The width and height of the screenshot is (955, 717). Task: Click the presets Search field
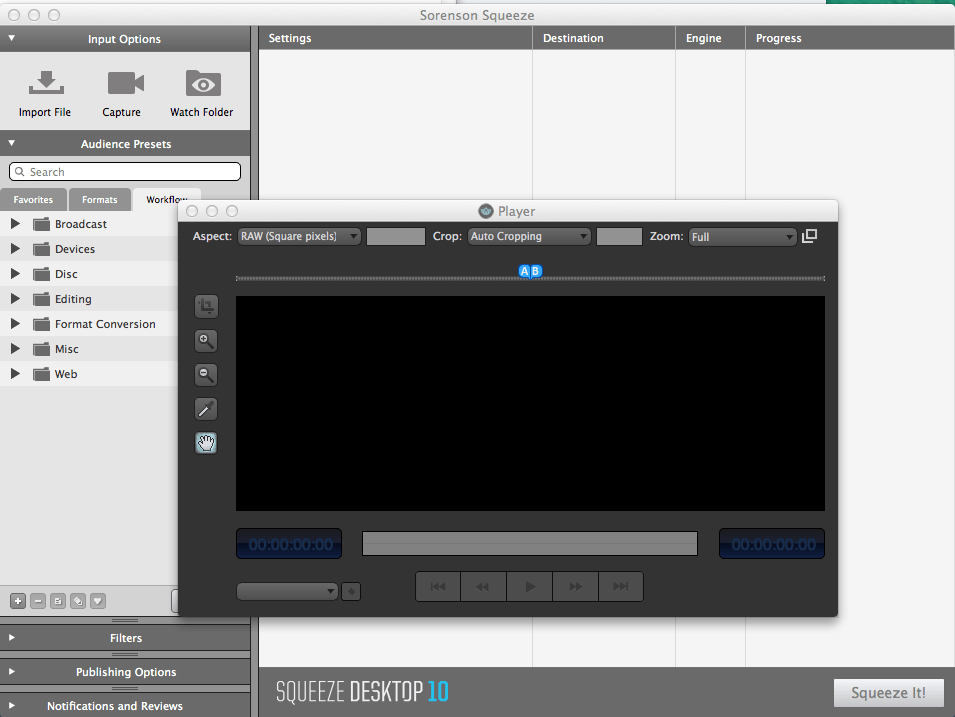point(125,172)
